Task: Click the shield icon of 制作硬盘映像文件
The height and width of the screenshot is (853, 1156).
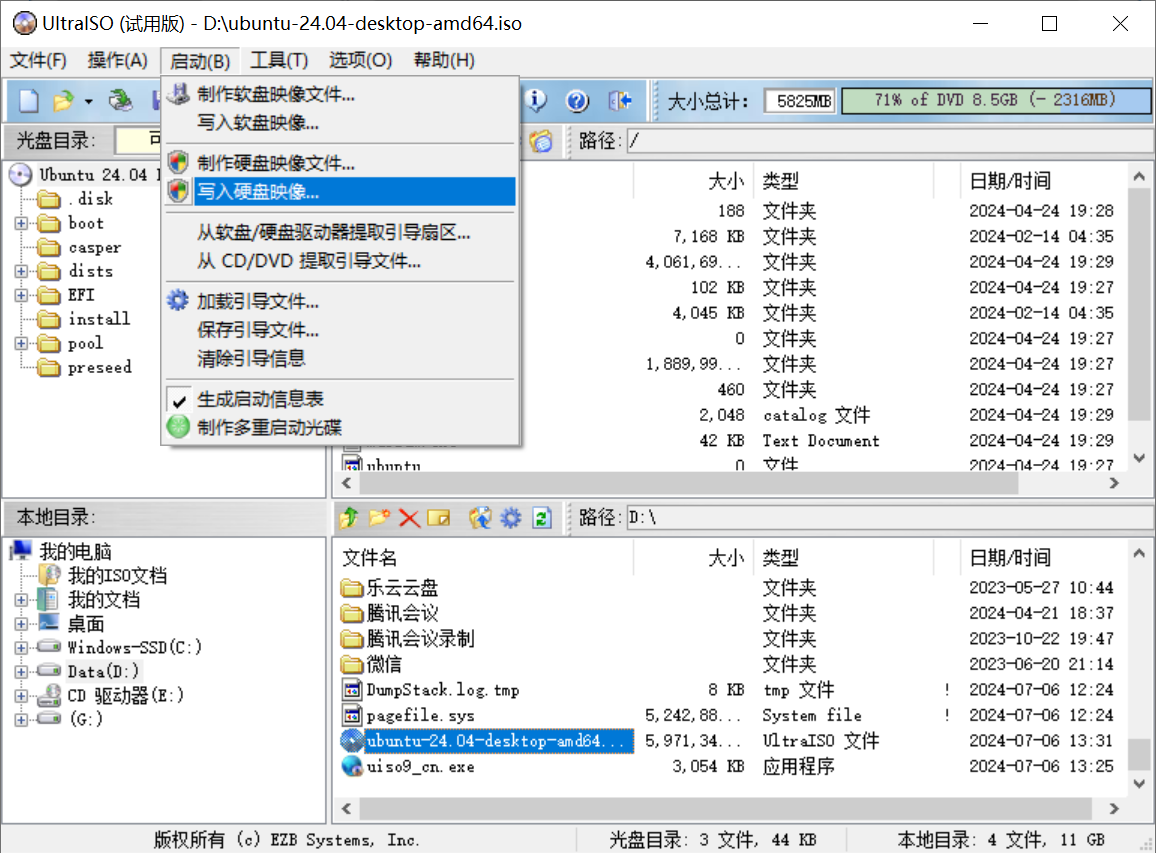Action: click(x=178, y=162)
